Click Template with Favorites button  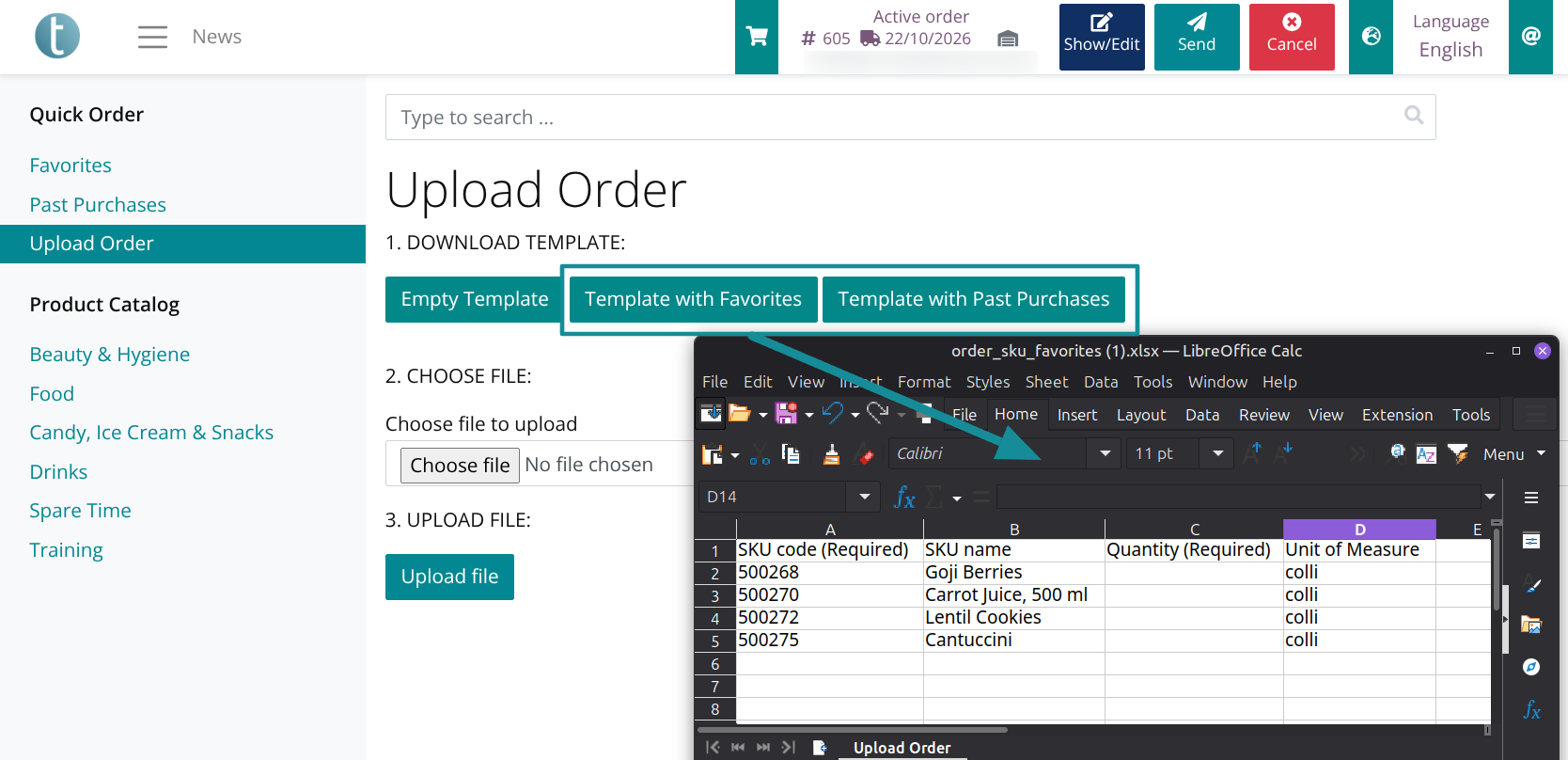tap(694, 299)
